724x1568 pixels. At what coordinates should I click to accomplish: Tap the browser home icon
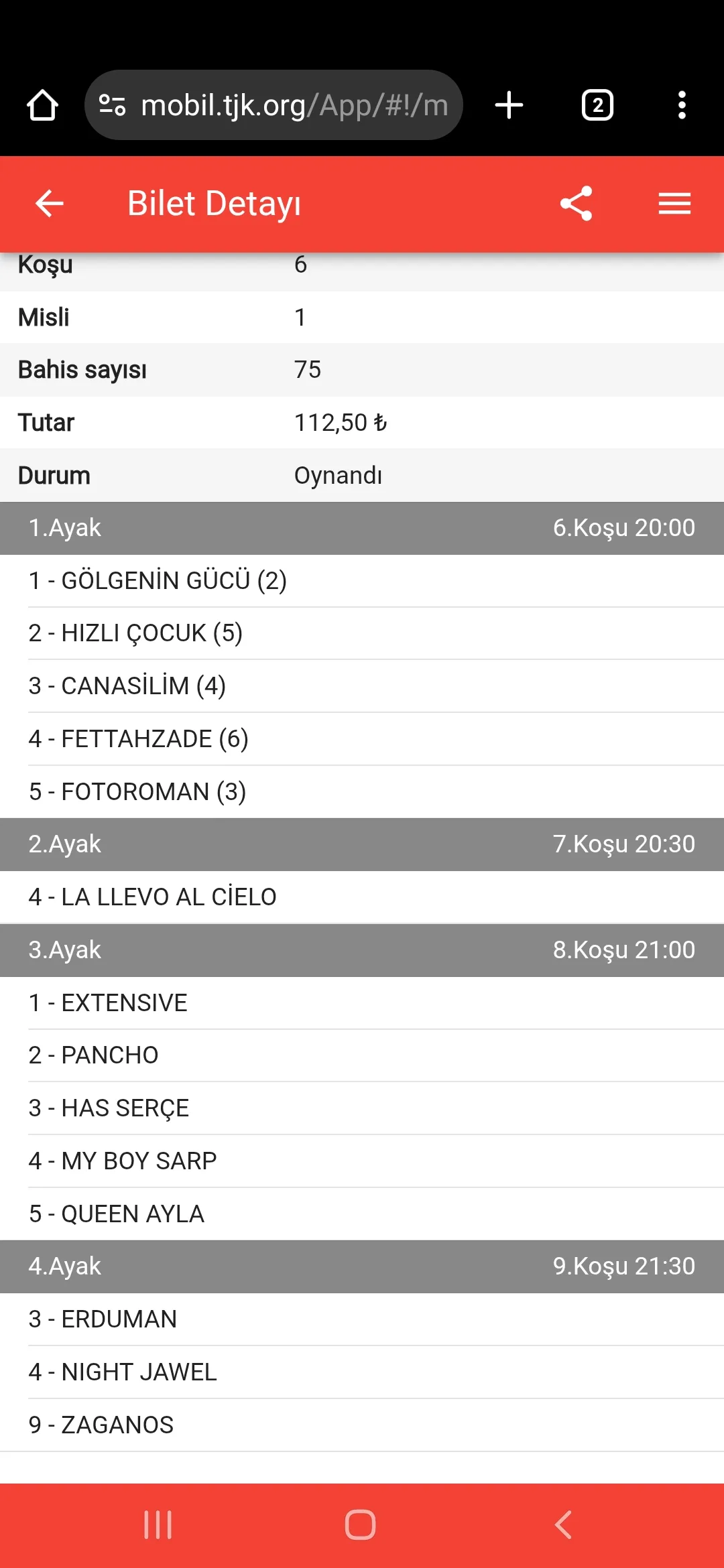click(42, 105)
